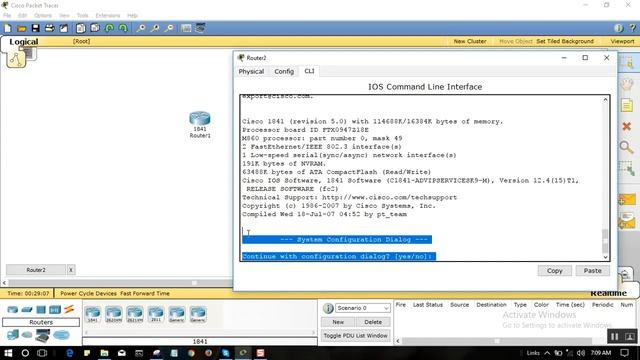640x360 pixels.
Task: Click the New file toolbar icon
Action: click(8, 28)
